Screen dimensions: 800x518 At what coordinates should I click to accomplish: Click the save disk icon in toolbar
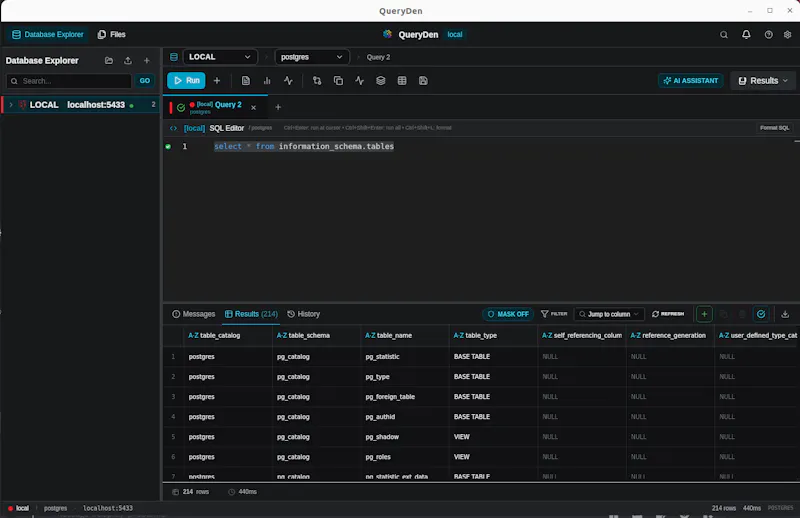coord(423,81)
